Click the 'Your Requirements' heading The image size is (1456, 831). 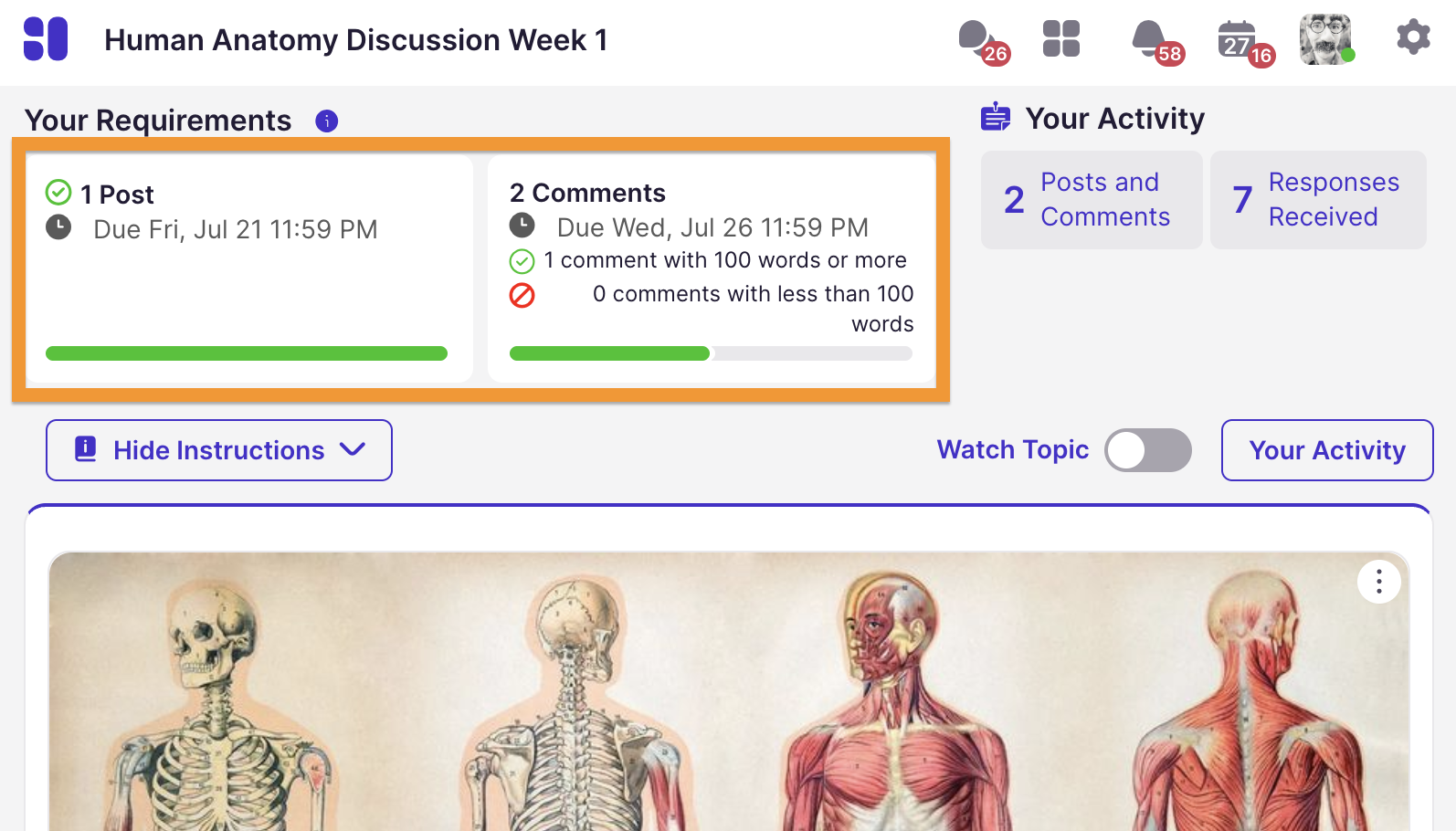coord(158,121)
